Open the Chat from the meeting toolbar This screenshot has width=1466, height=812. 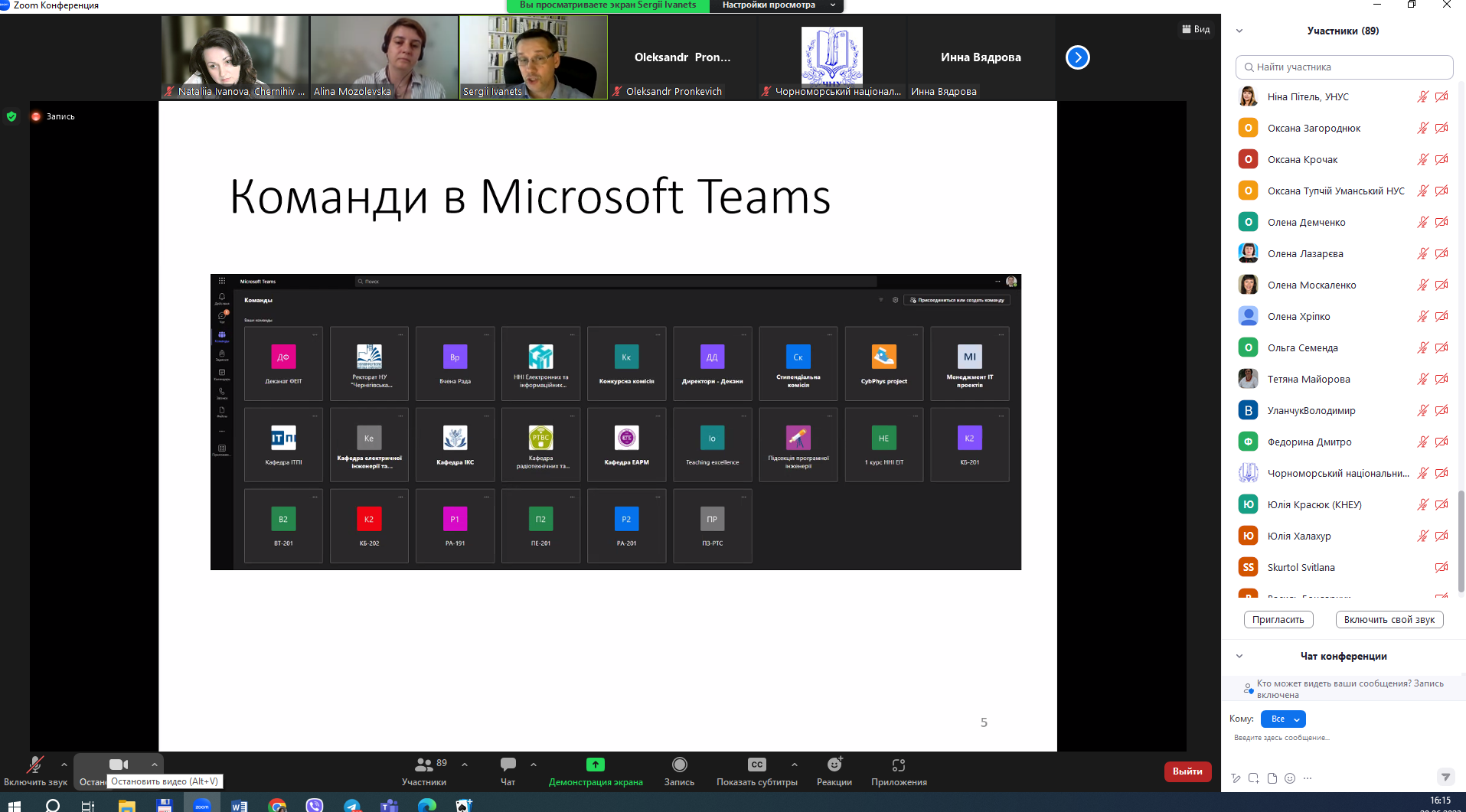(x=508, y=771)
